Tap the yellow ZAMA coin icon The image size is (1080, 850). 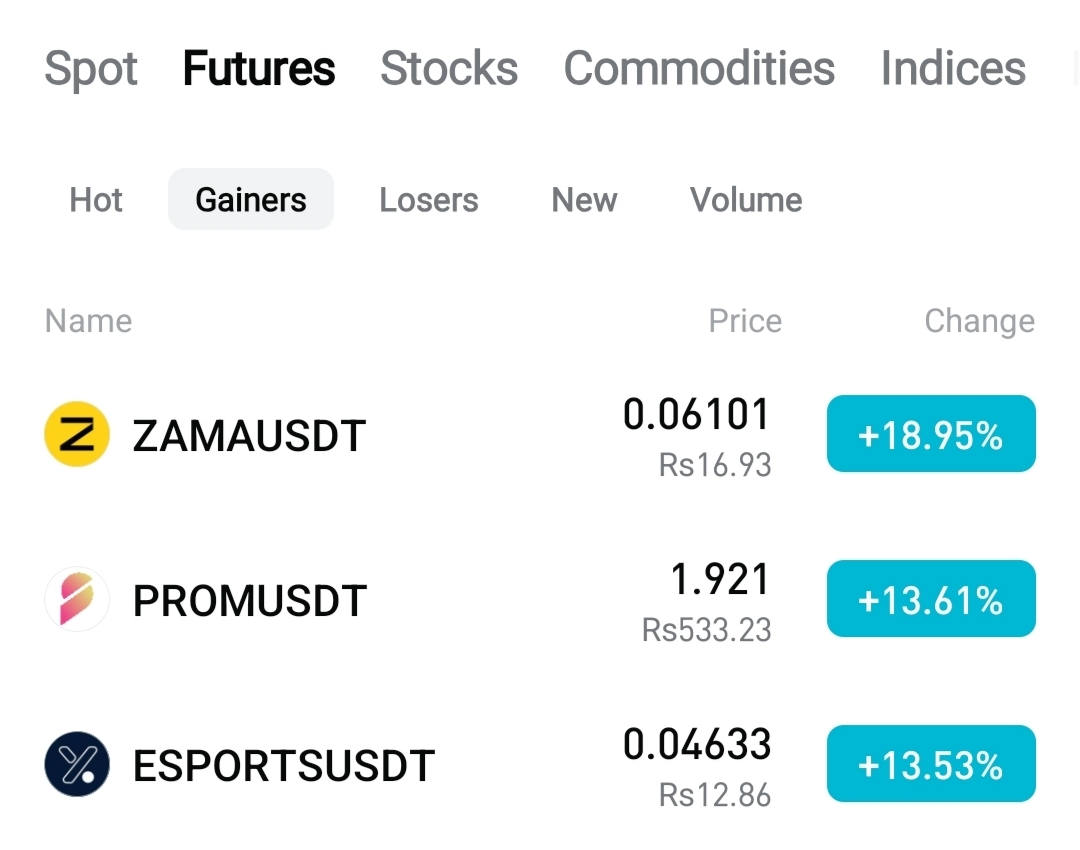(x=77, y=434)
